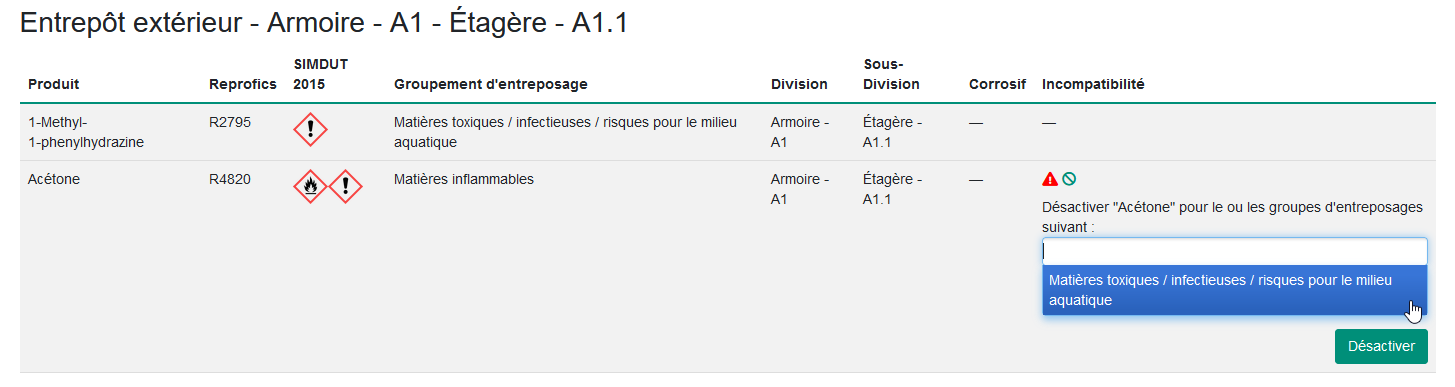The width and height of the screenshot is (1455, 387).
Task: Click the Incompatibilité column header
Action: point(1093,84)
